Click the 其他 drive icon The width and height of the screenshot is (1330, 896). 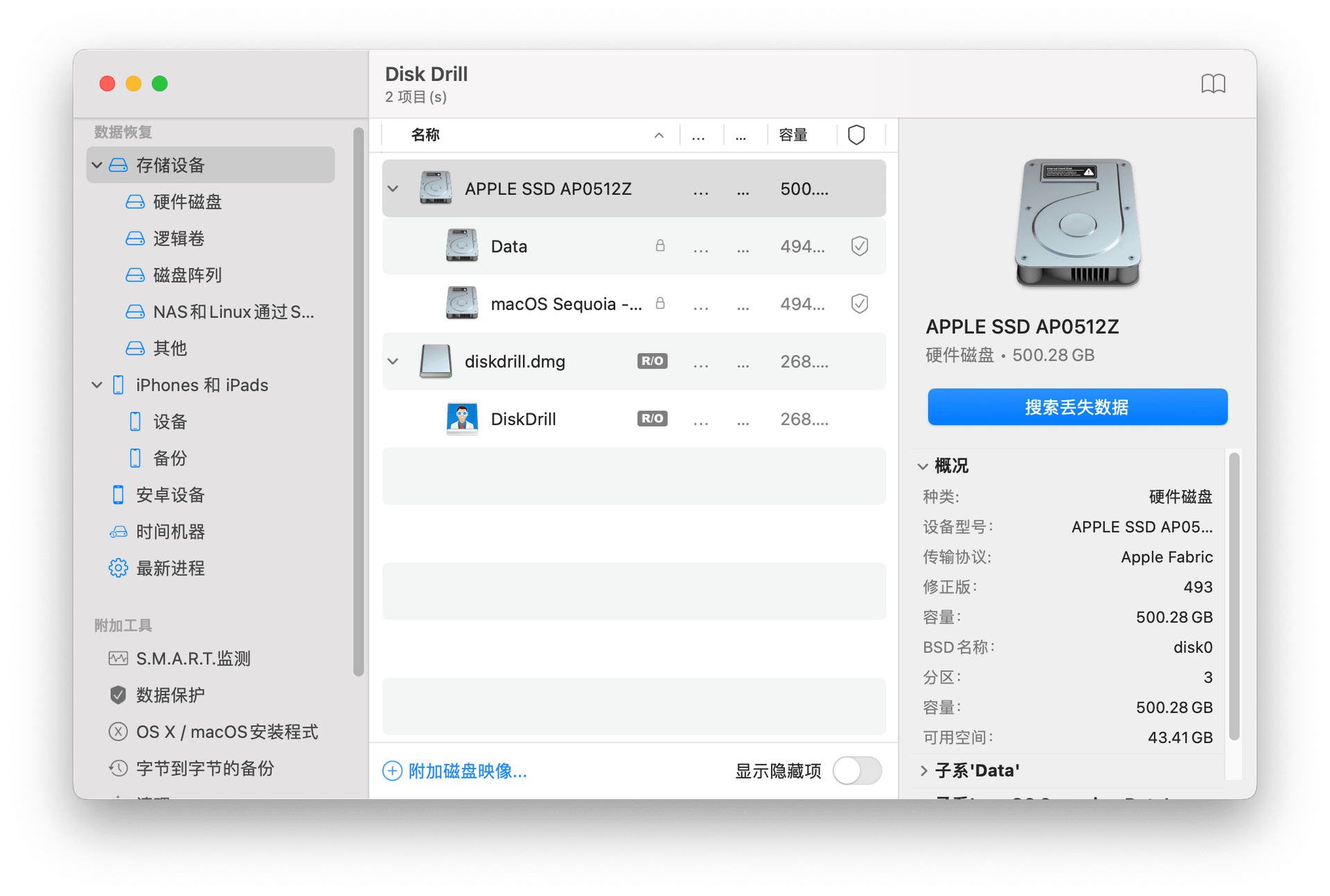tap(135, 348)
